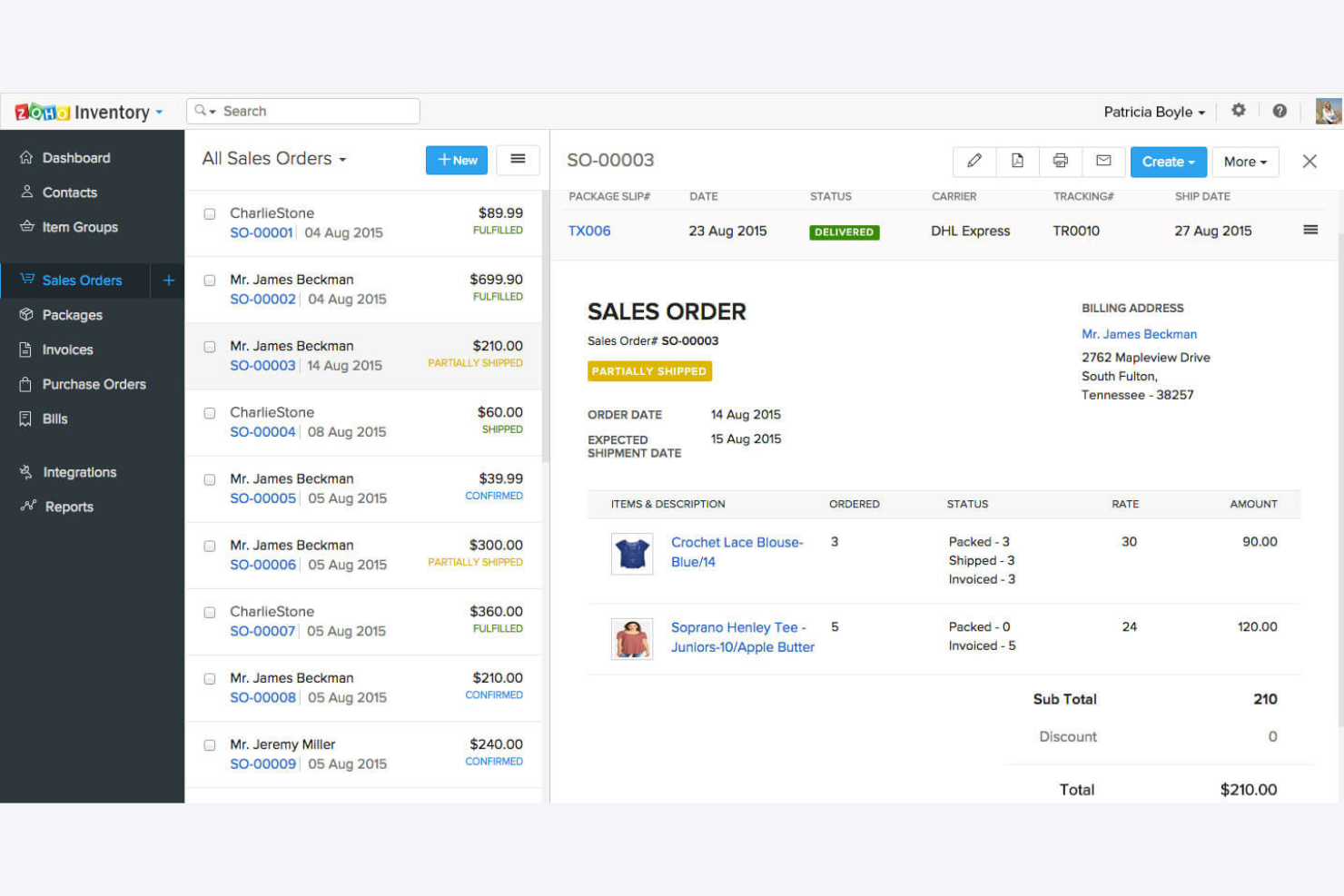The height and width of the screenshot is (896, 1344).
Task: Open Crochet Lace Blouse-Blue/14 item link
Action: (x=737, y=552)
